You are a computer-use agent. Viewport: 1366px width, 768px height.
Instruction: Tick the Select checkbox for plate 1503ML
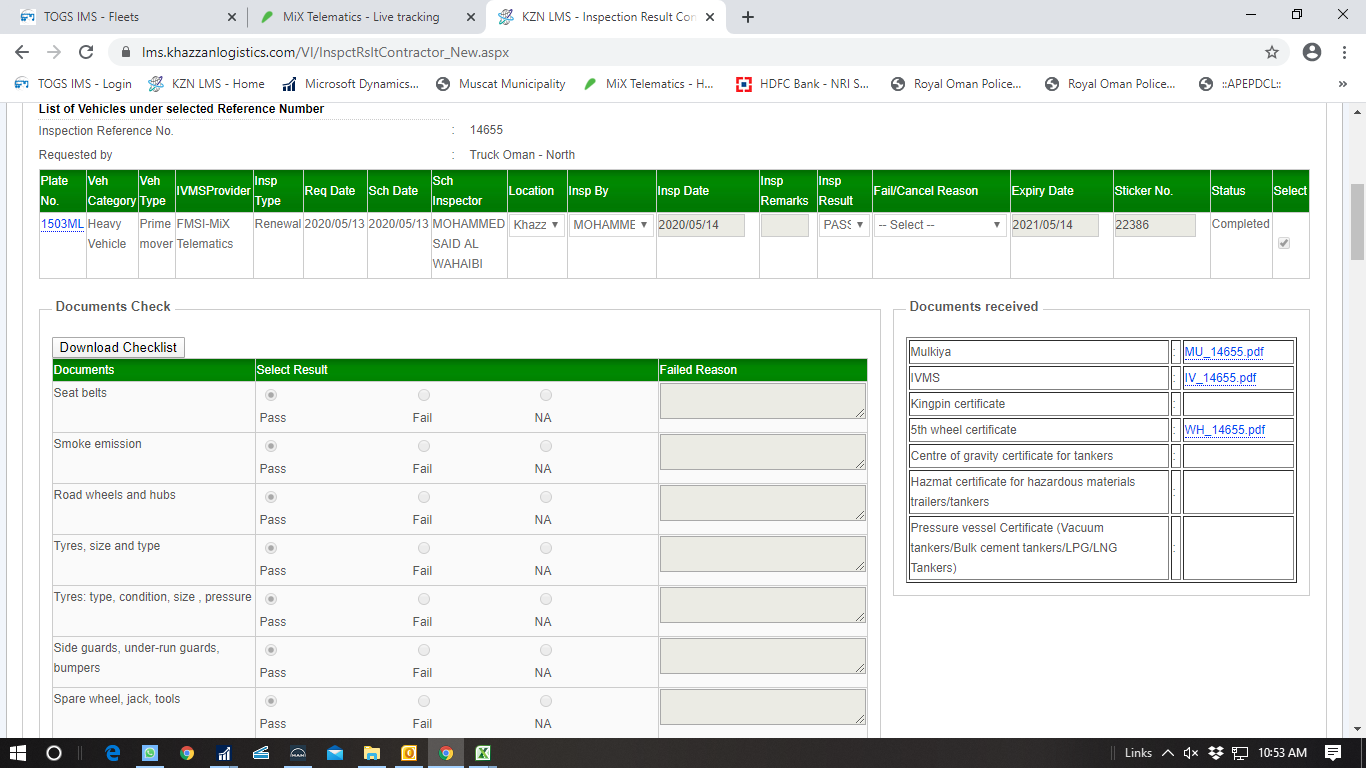(1284, 243)
